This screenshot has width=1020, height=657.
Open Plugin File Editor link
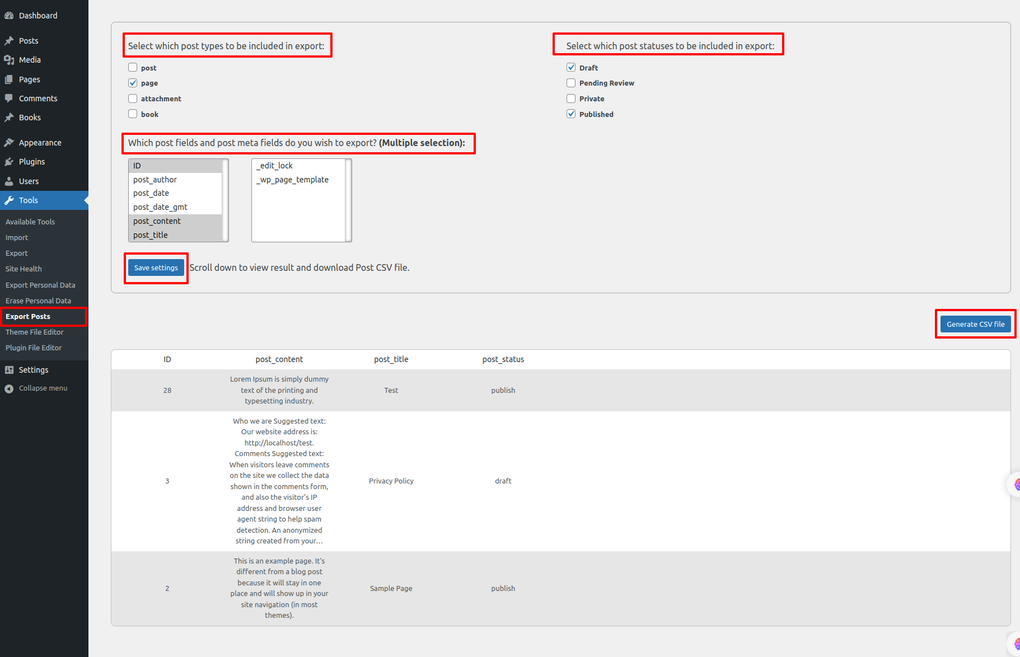(x=34, y=347)
